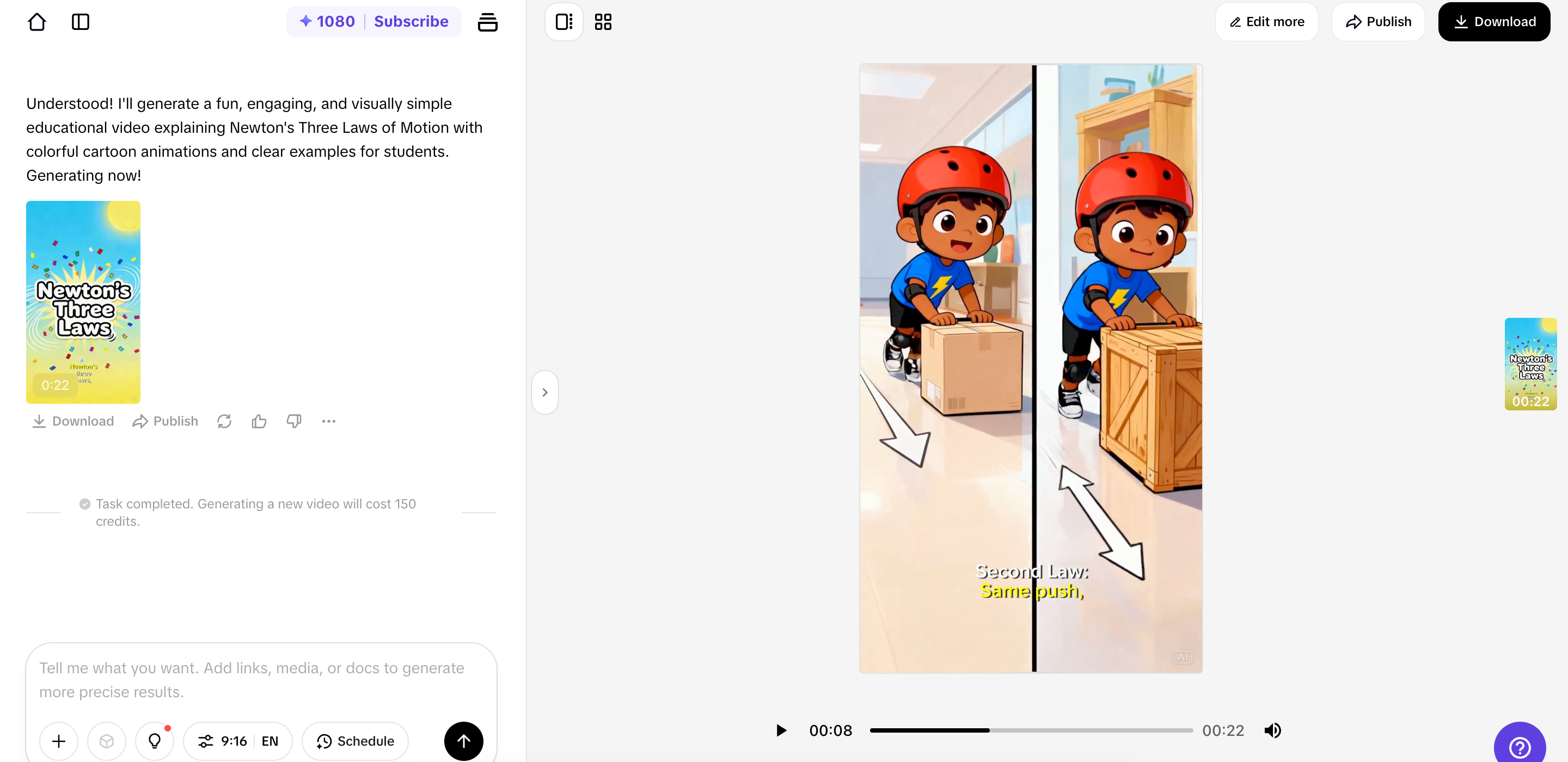Send prompt with the arrow button

click(x=463, y=741)
